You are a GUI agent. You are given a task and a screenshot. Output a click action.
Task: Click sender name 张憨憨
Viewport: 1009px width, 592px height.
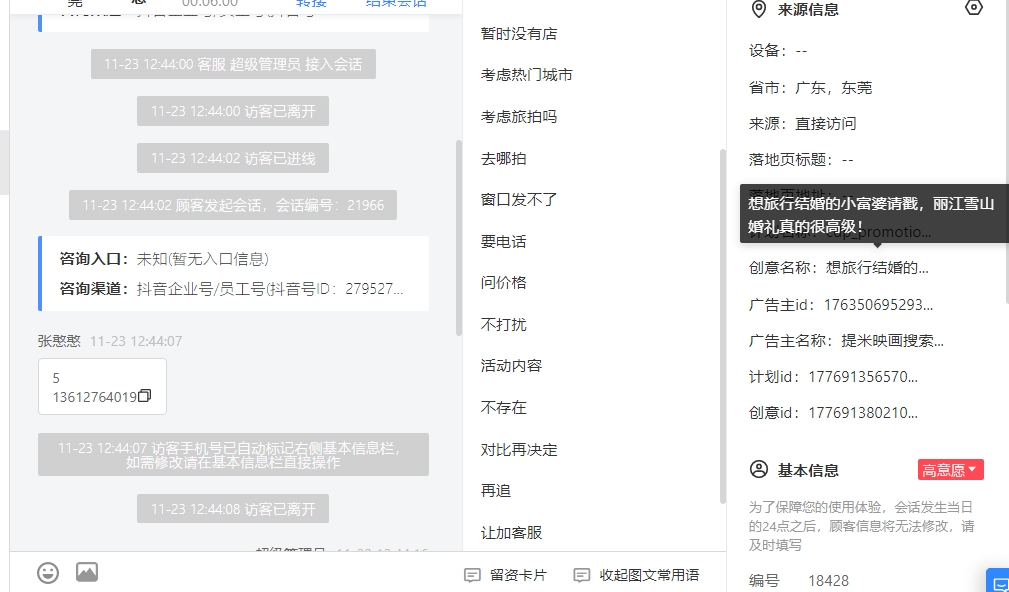[x=59, y=341]
